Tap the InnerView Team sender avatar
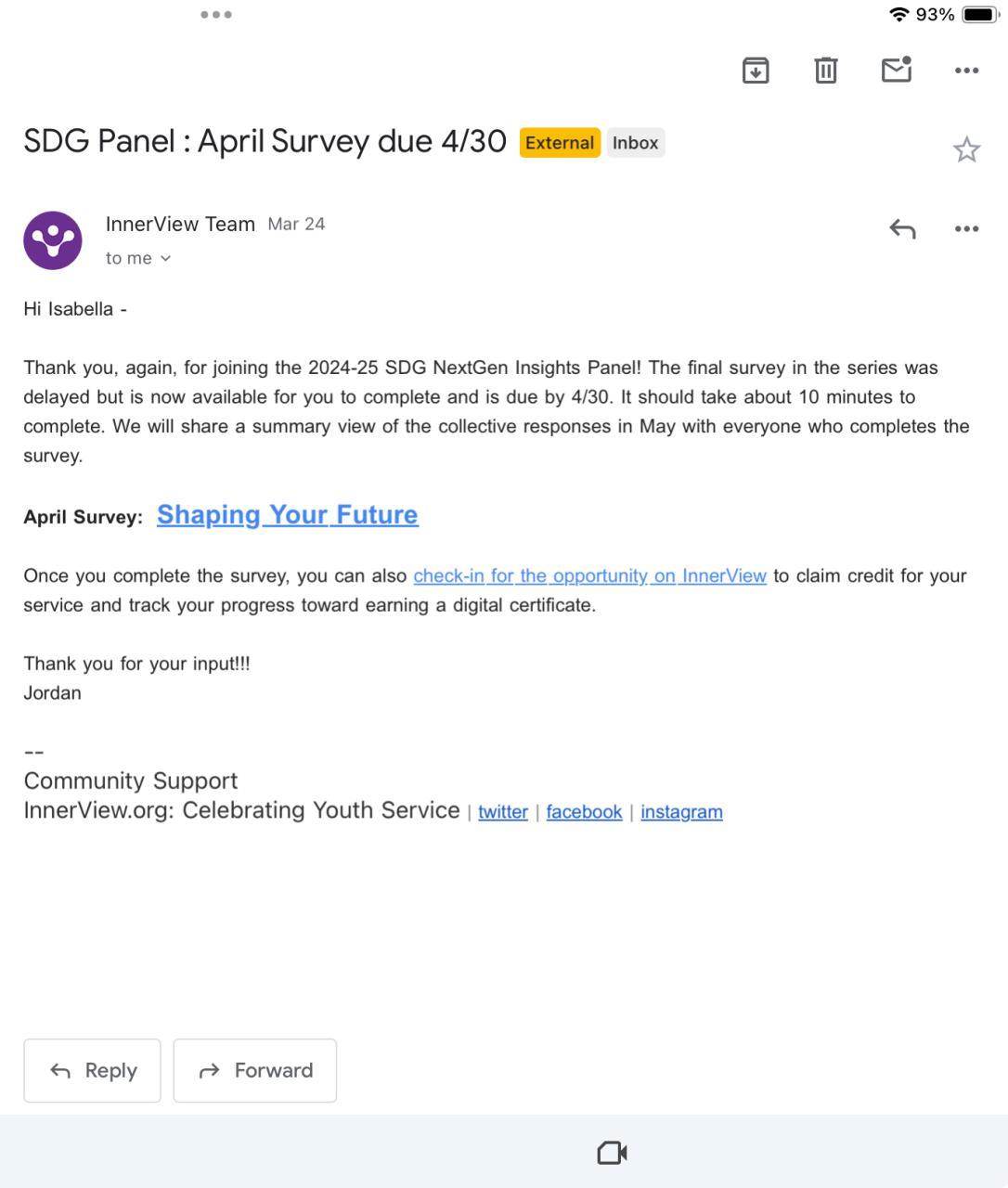 coord(53,240)
